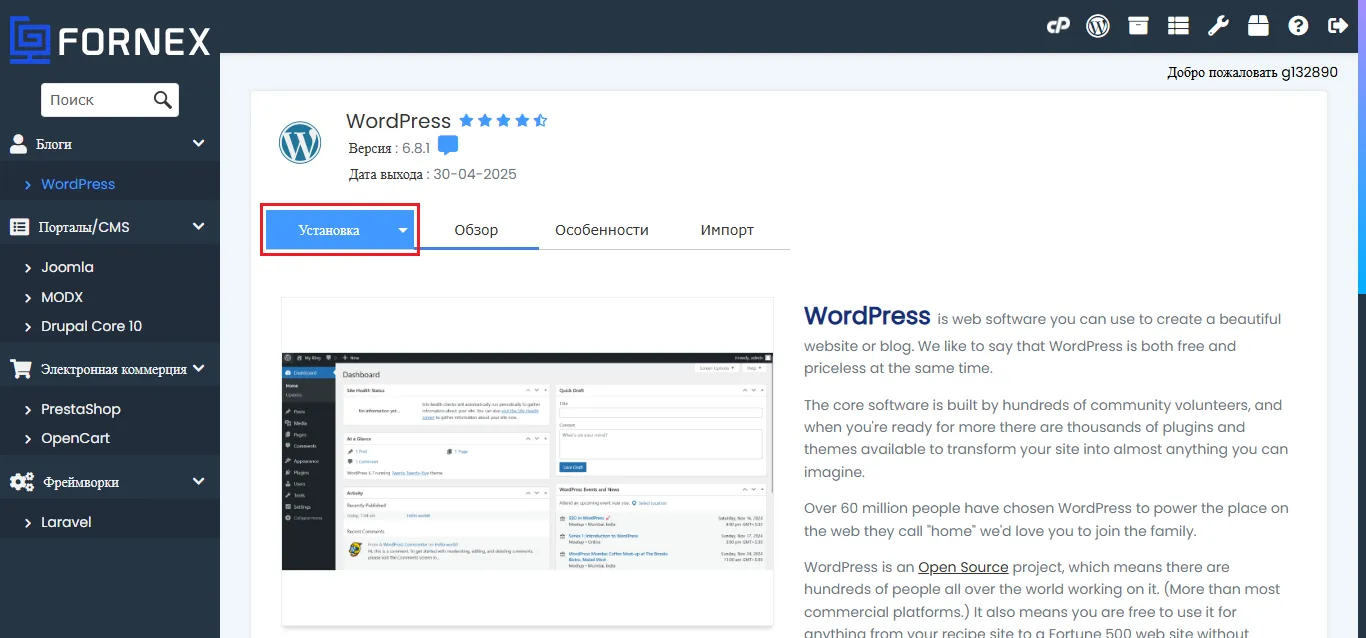Click the WordPress logo beside the title
1366x638 pixels.
point(300,143)
